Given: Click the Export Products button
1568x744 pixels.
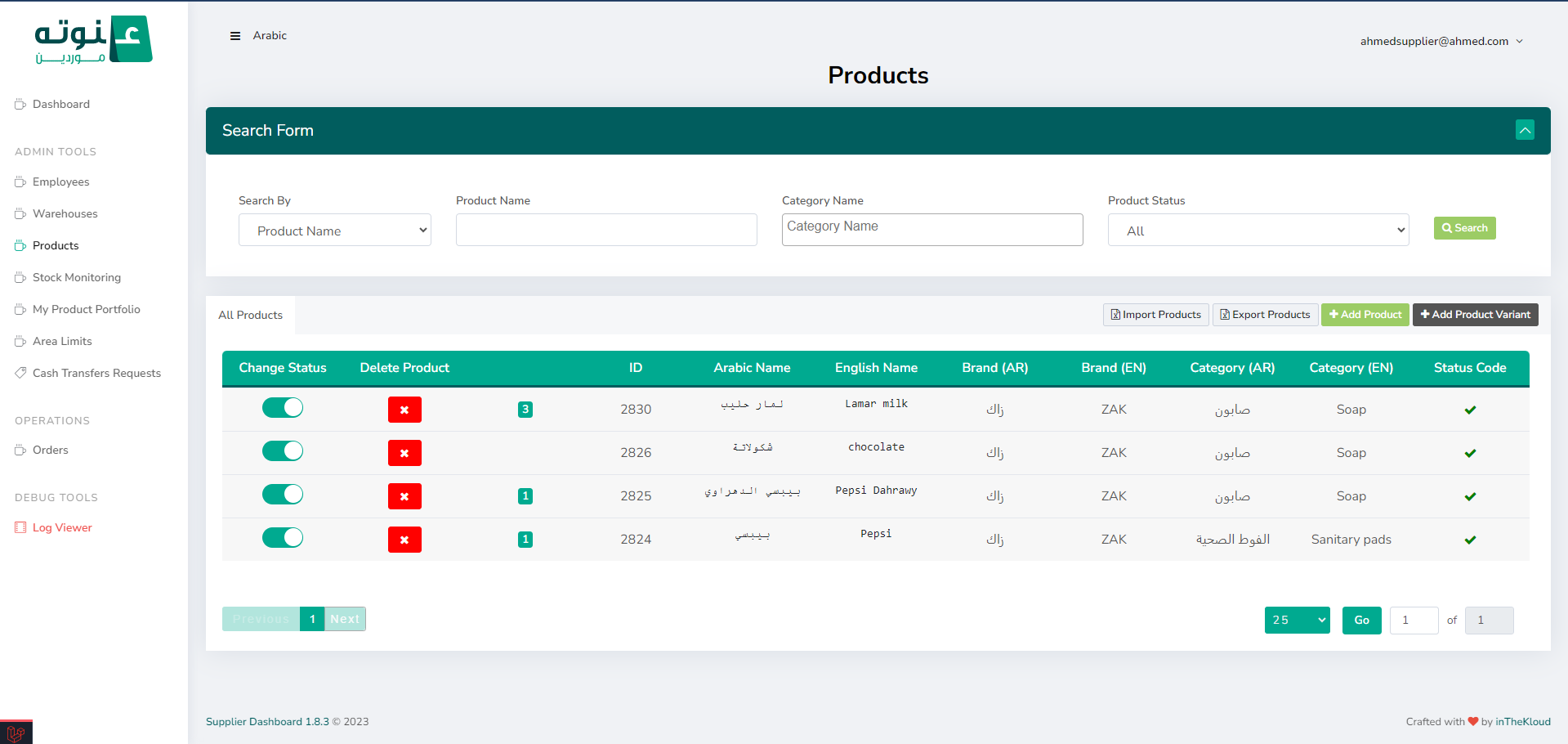Looking at the screenshot, I should [1265, 315].
